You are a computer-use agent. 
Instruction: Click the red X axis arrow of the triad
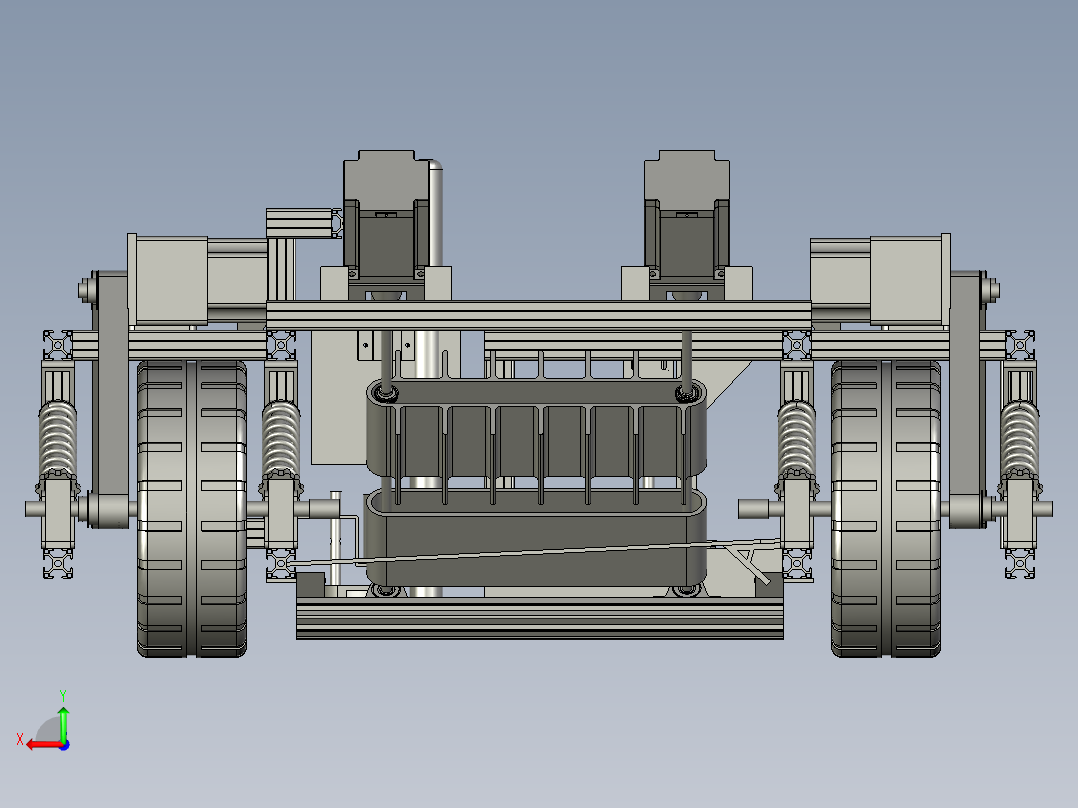[43, 745]
